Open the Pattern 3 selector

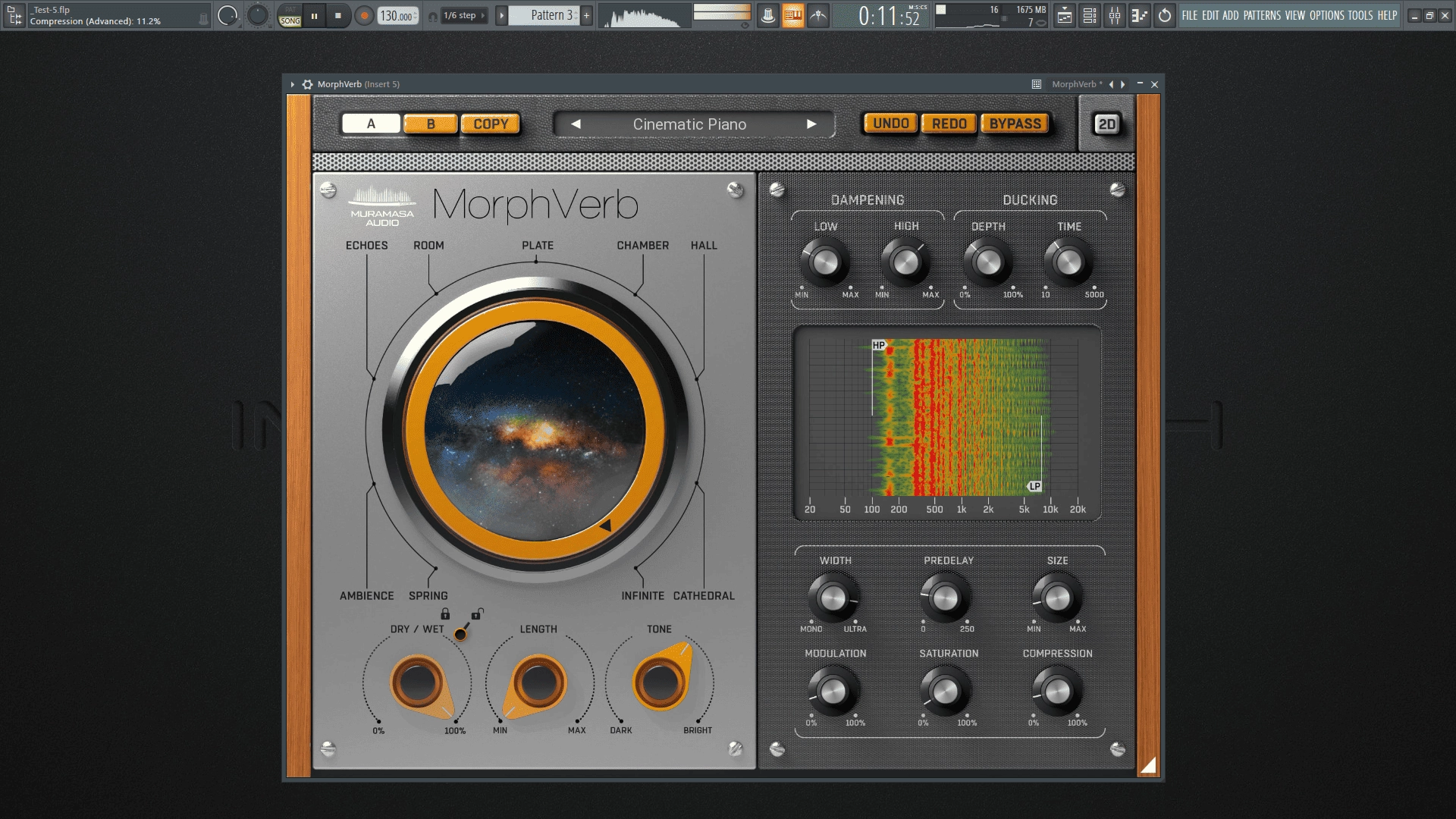coord(544,15)
